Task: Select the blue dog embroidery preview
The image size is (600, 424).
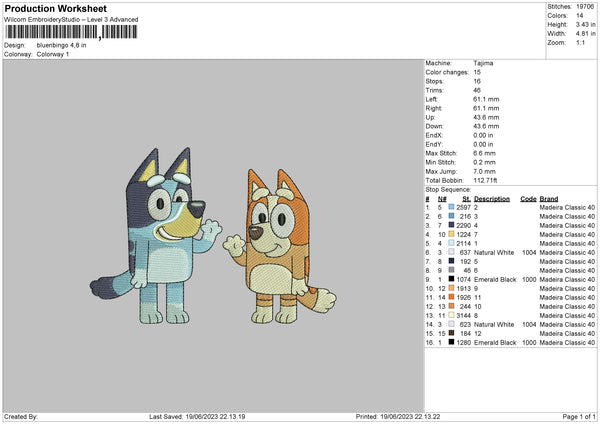Action: pyautogui.click(x=156, y=236)
